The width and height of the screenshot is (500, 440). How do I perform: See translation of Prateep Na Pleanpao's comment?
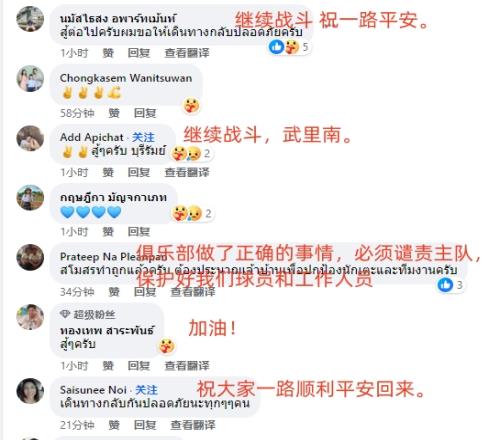pos(193,292)
